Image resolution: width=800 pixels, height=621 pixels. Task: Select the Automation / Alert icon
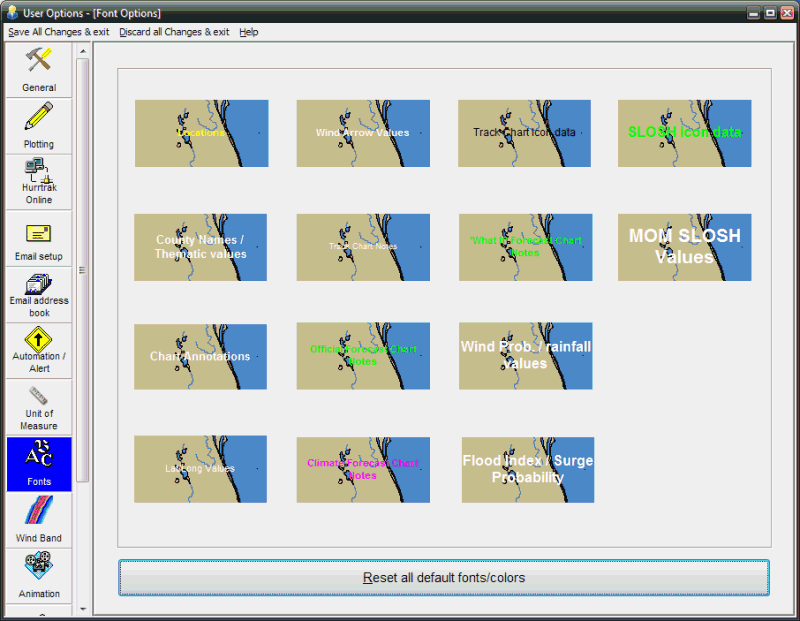(x=39, y=340)
